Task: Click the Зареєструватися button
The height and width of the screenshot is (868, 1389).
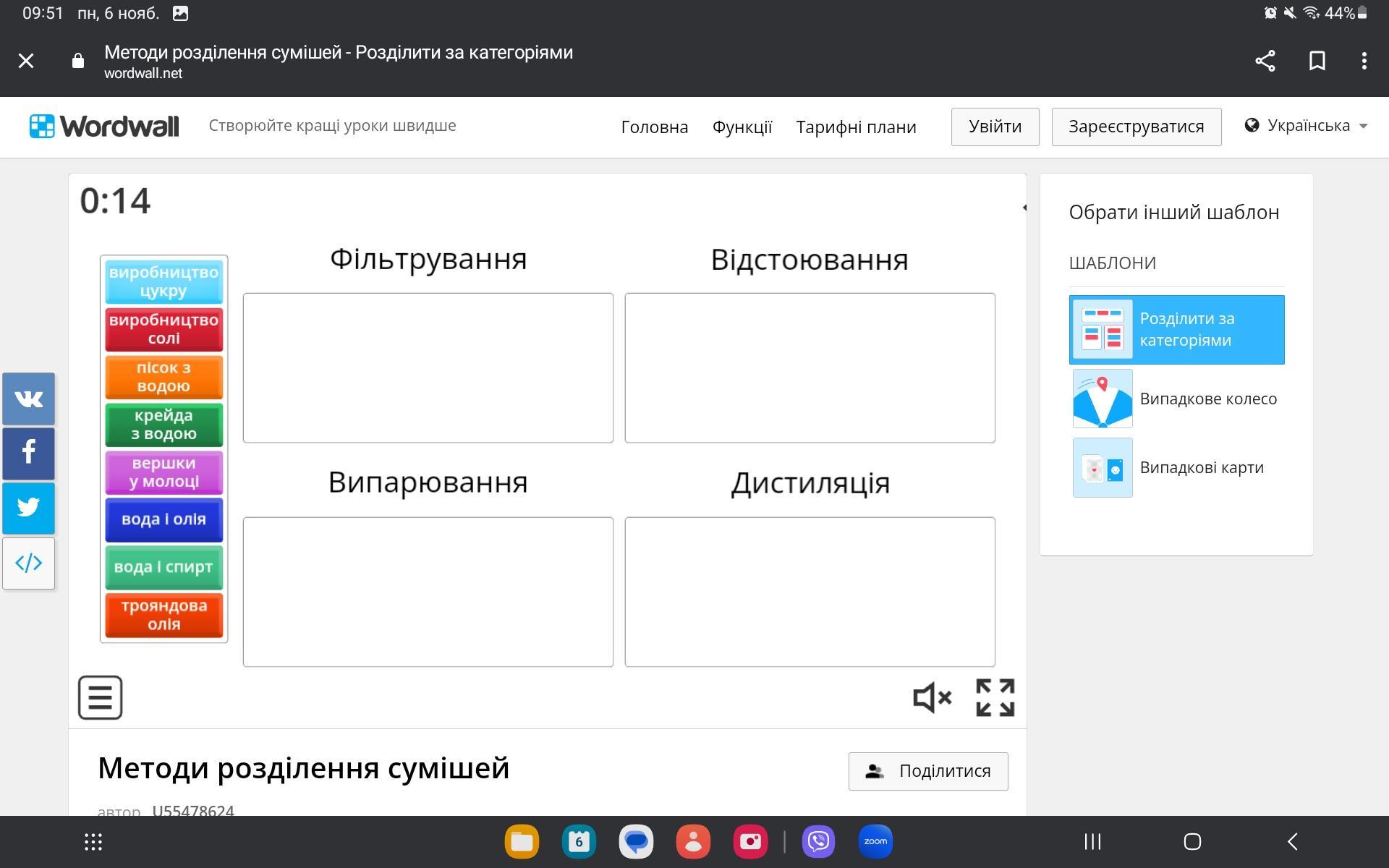Action: [1137, 127]
